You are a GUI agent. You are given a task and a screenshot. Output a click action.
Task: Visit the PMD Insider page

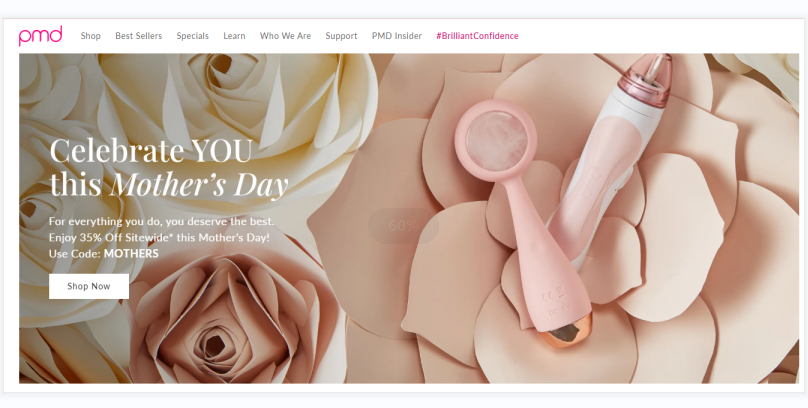[x=397, y=36]
